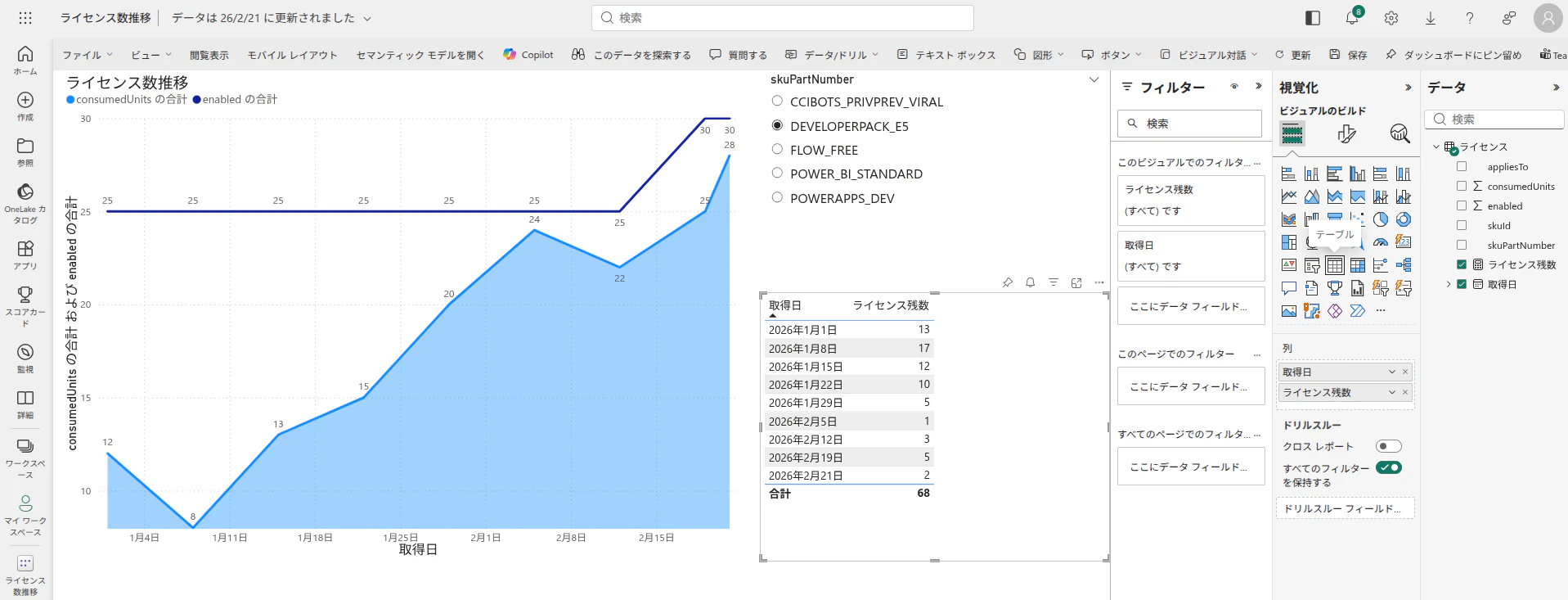Open the format visual paintbrush tab
1568x600 pixels.
coord(1346,133)
